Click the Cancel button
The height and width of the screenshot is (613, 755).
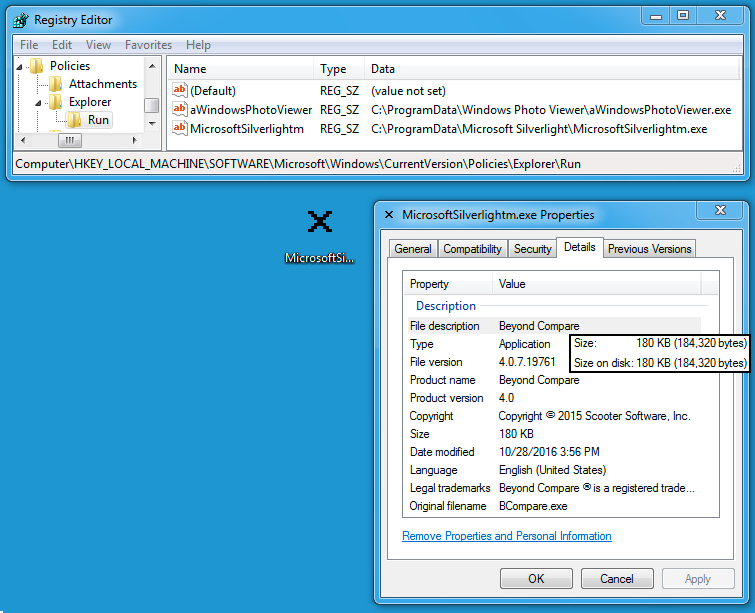click(617, 578)
